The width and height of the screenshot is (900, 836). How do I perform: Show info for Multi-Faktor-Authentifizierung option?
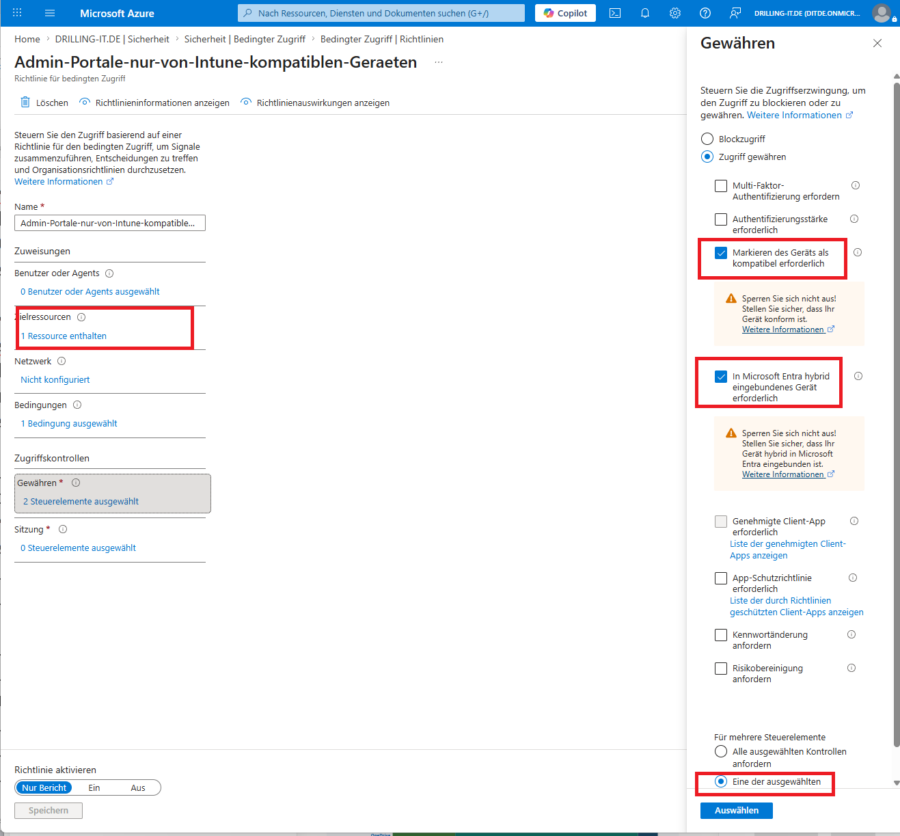[855, 185]
